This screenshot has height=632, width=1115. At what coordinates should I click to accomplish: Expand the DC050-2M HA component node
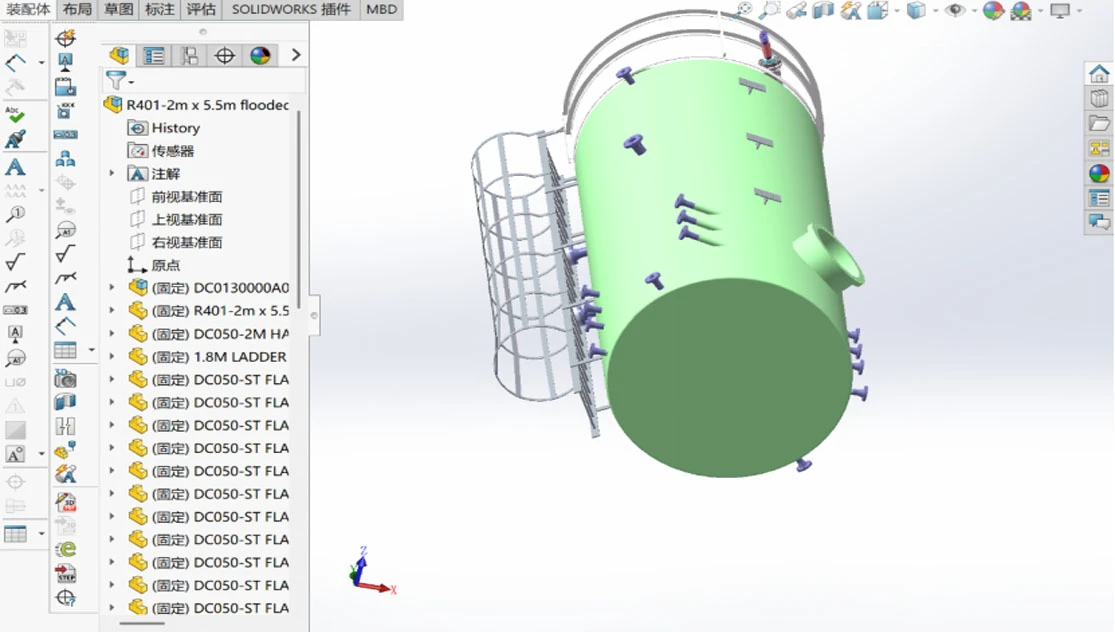click(112, 333)
